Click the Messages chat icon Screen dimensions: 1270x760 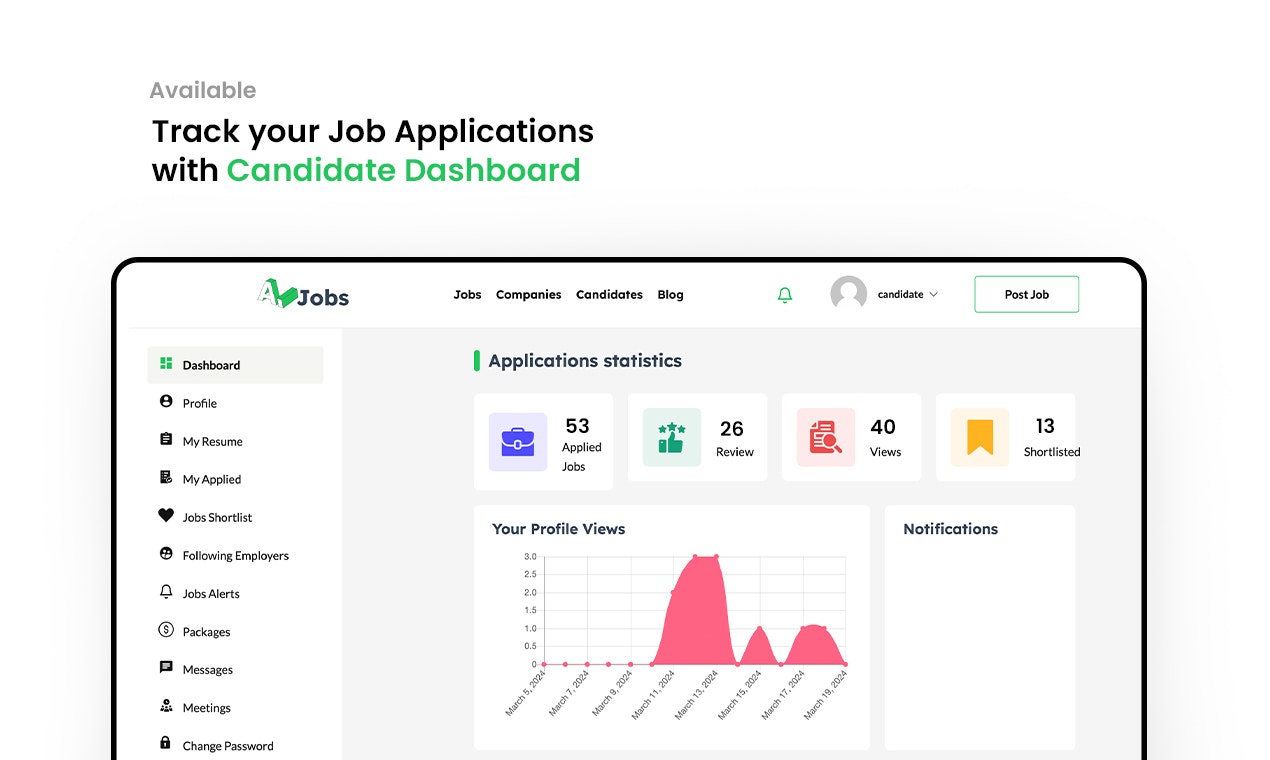(166, 668)
